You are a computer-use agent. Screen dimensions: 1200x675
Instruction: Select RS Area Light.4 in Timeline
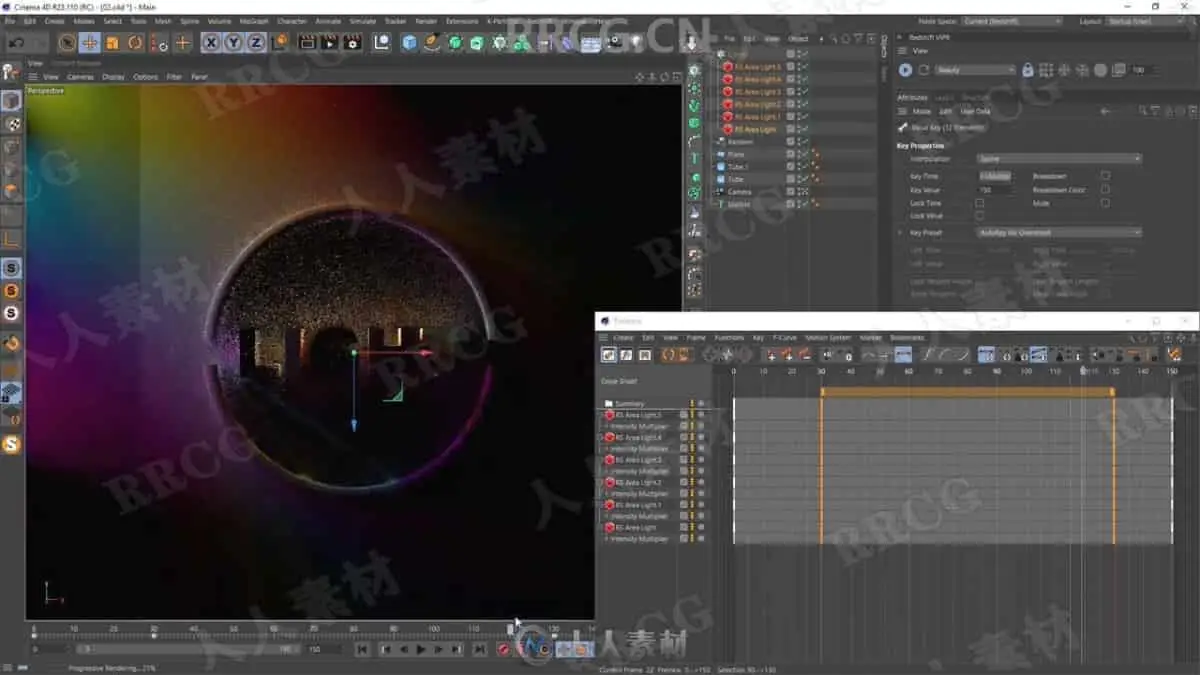click(638, 437)
